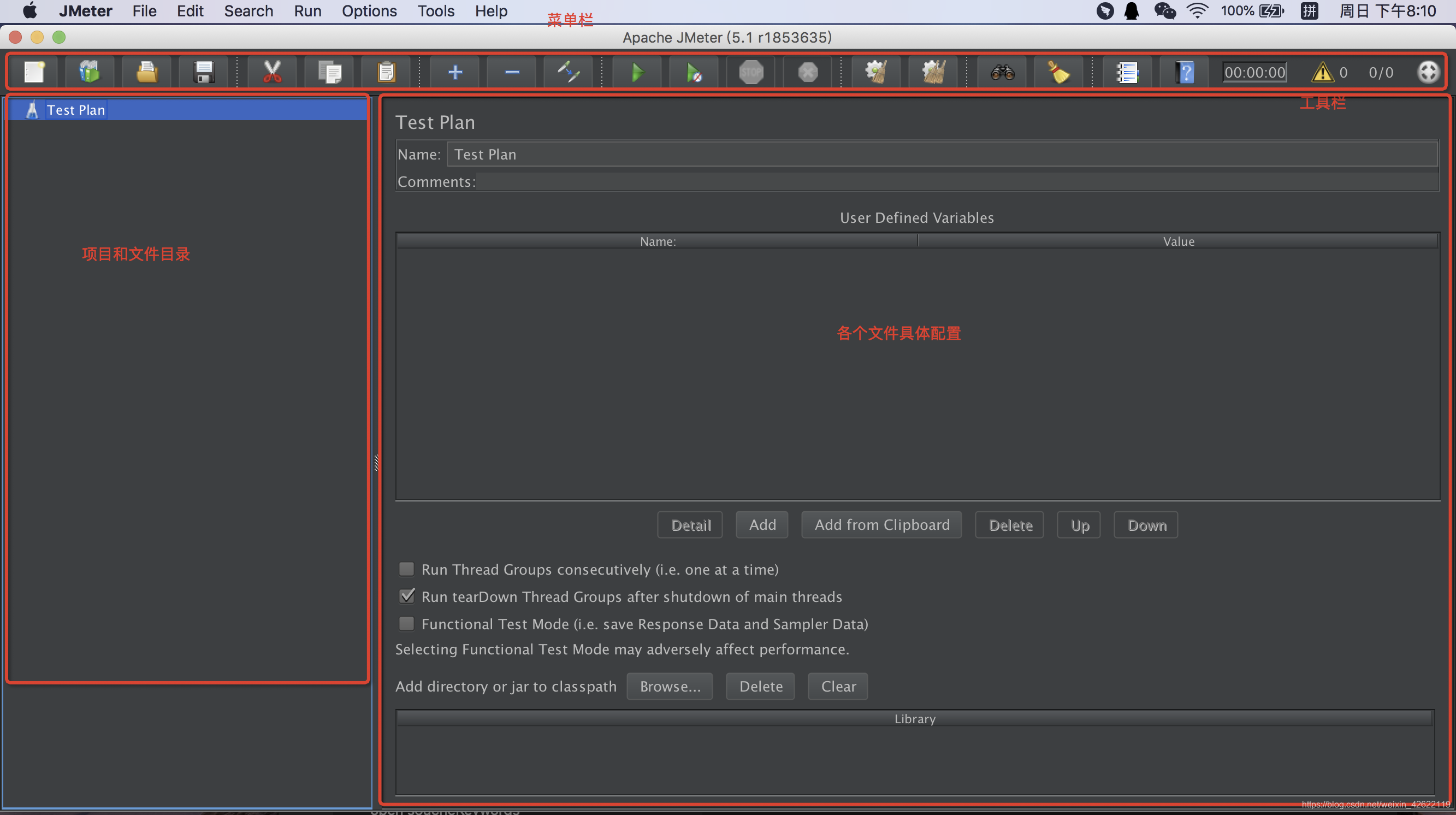The width and height of the screenshot is (1456, 815).
Task: Open the Apple menu
Action: tap(30, 11)
